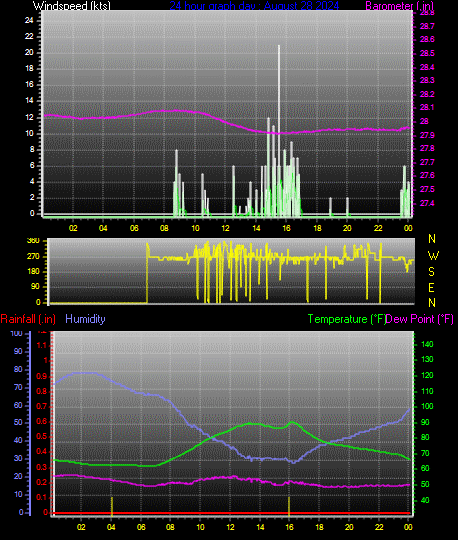Image resolution: width=458 pixels, height=540 pixels.
Task: Click the 'W' compass letter
Action: (x=433, y=256)
